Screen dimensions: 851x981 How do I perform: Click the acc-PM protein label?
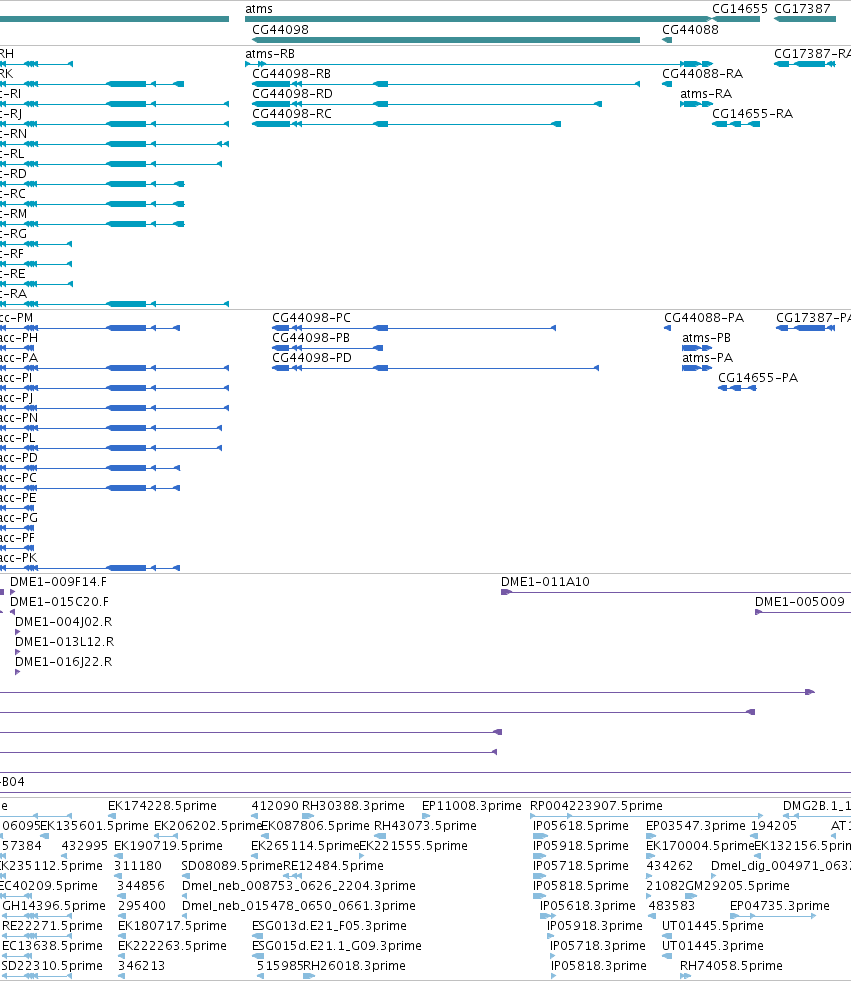[x=16, y=318]
